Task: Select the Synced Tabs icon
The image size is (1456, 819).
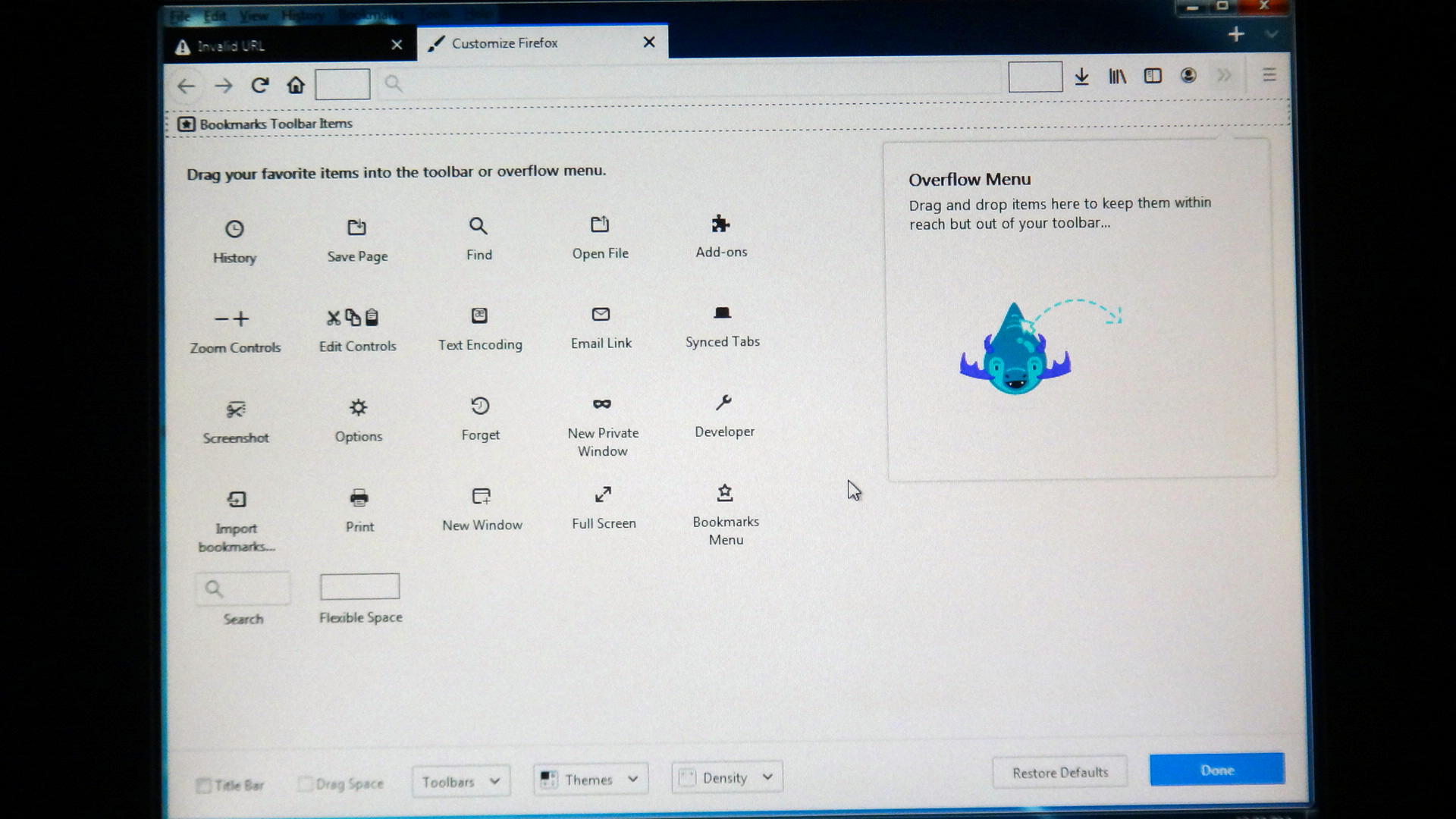Action: coord(722,313)
